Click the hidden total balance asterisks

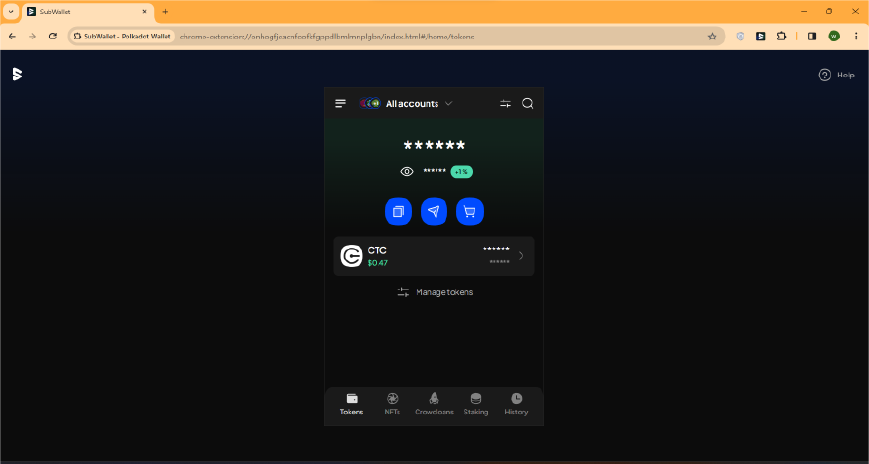click(x=434, y=146)
